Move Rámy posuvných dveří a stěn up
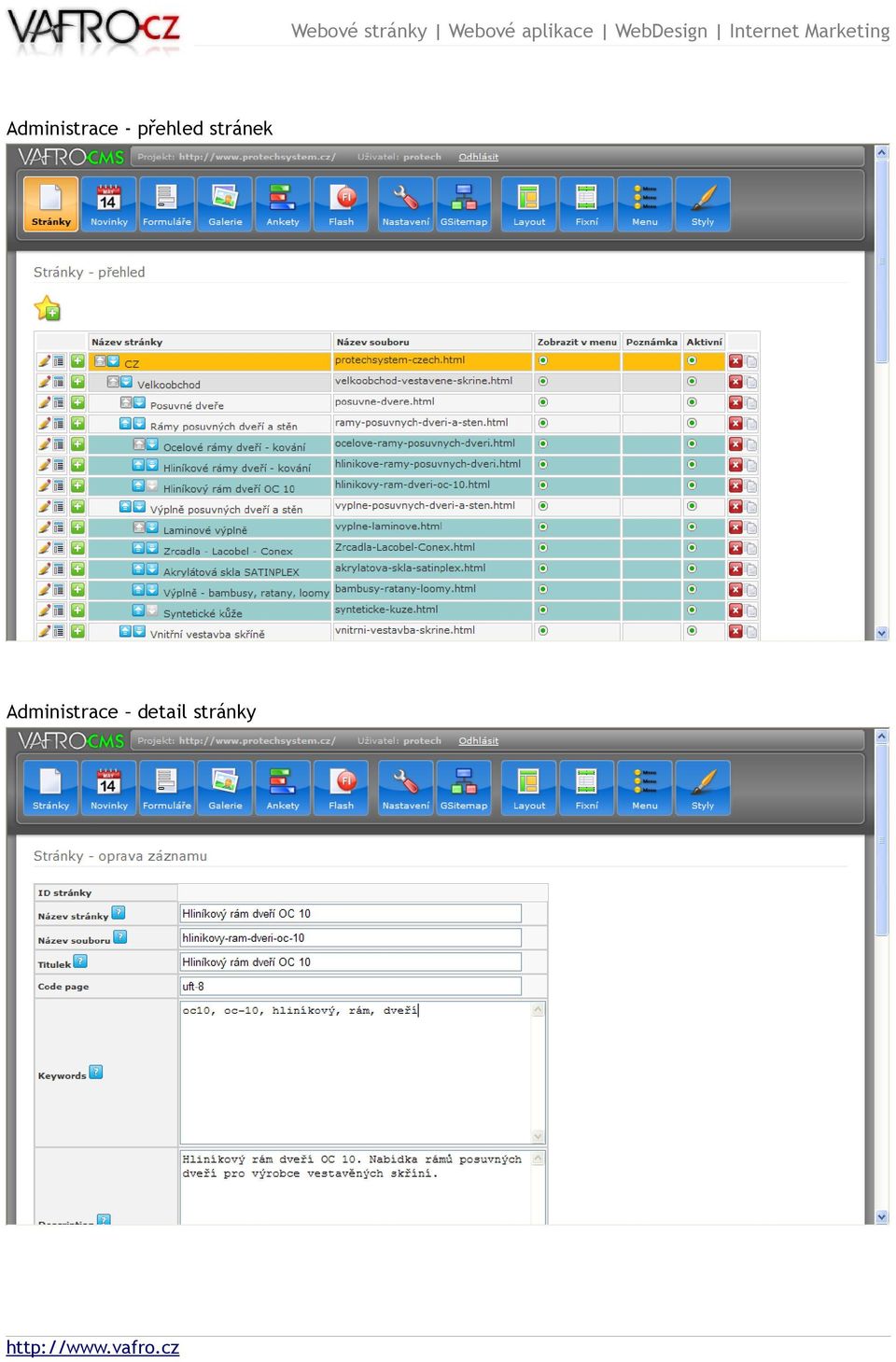The width and height of the screenshot is (896, 1362). coord(125,424)
